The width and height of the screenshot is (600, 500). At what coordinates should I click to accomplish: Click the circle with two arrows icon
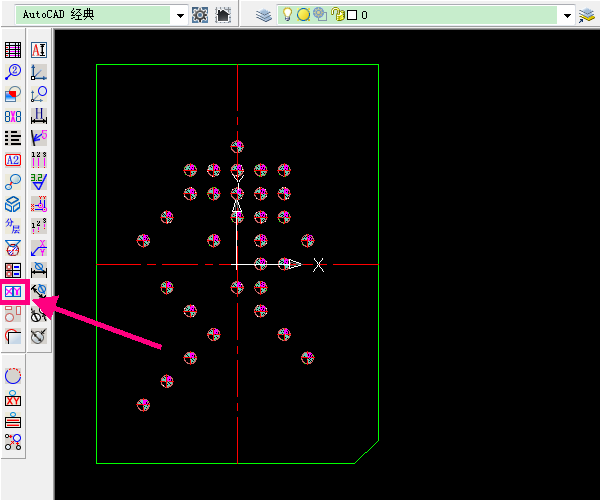click(39, 314)
